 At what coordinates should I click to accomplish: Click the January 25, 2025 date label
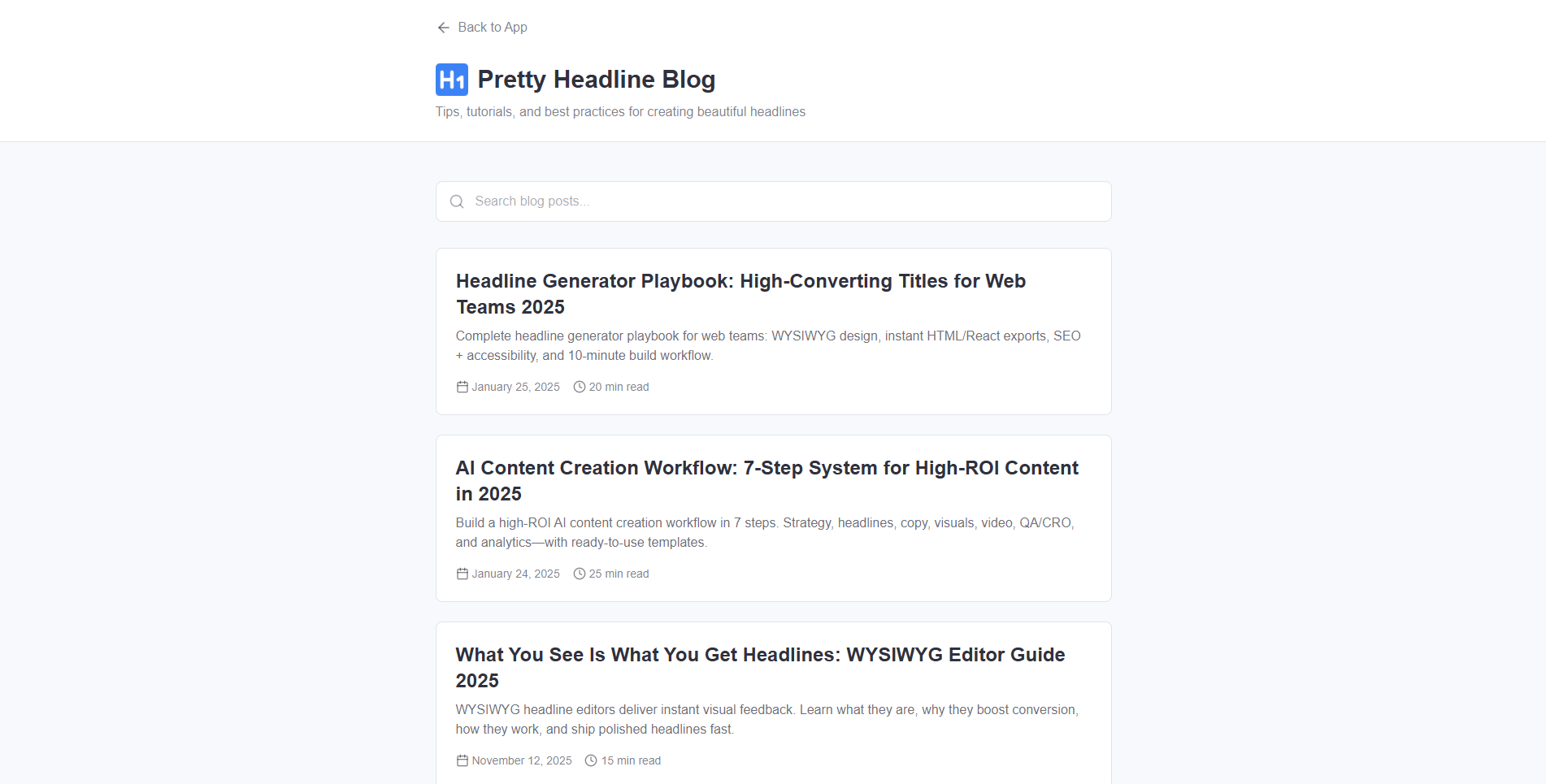pos(515,387)
